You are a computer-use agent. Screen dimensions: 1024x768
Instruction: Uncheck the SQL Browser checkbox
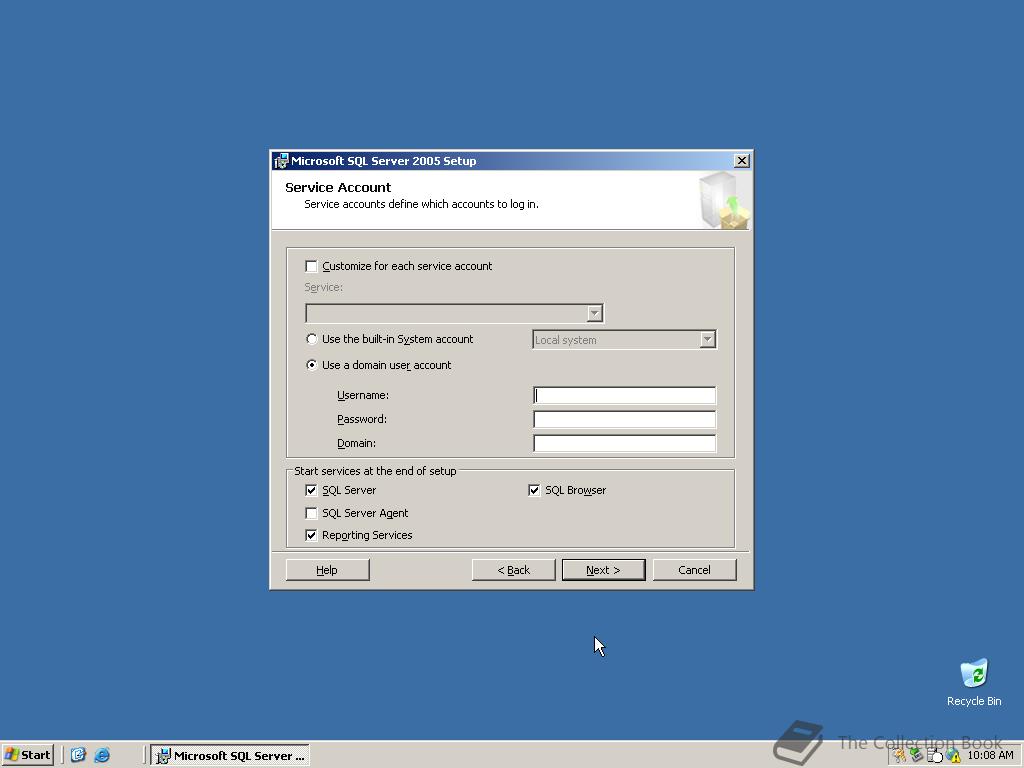coord(534,490)
